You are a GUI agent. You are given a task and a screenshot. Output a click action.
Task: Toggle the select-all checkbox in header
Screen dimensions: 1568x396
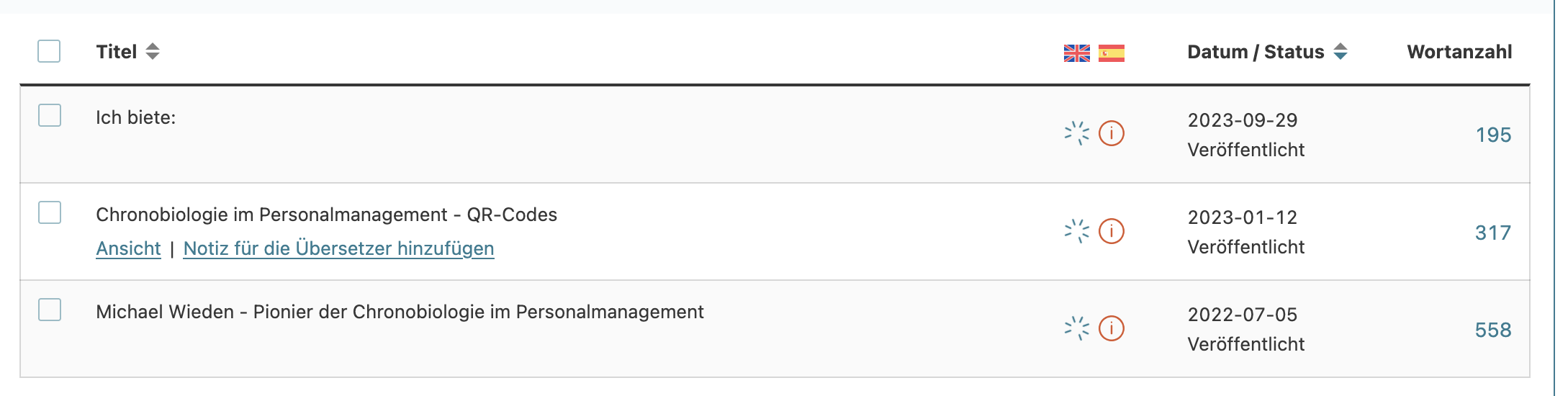click(x=49, y=51)
